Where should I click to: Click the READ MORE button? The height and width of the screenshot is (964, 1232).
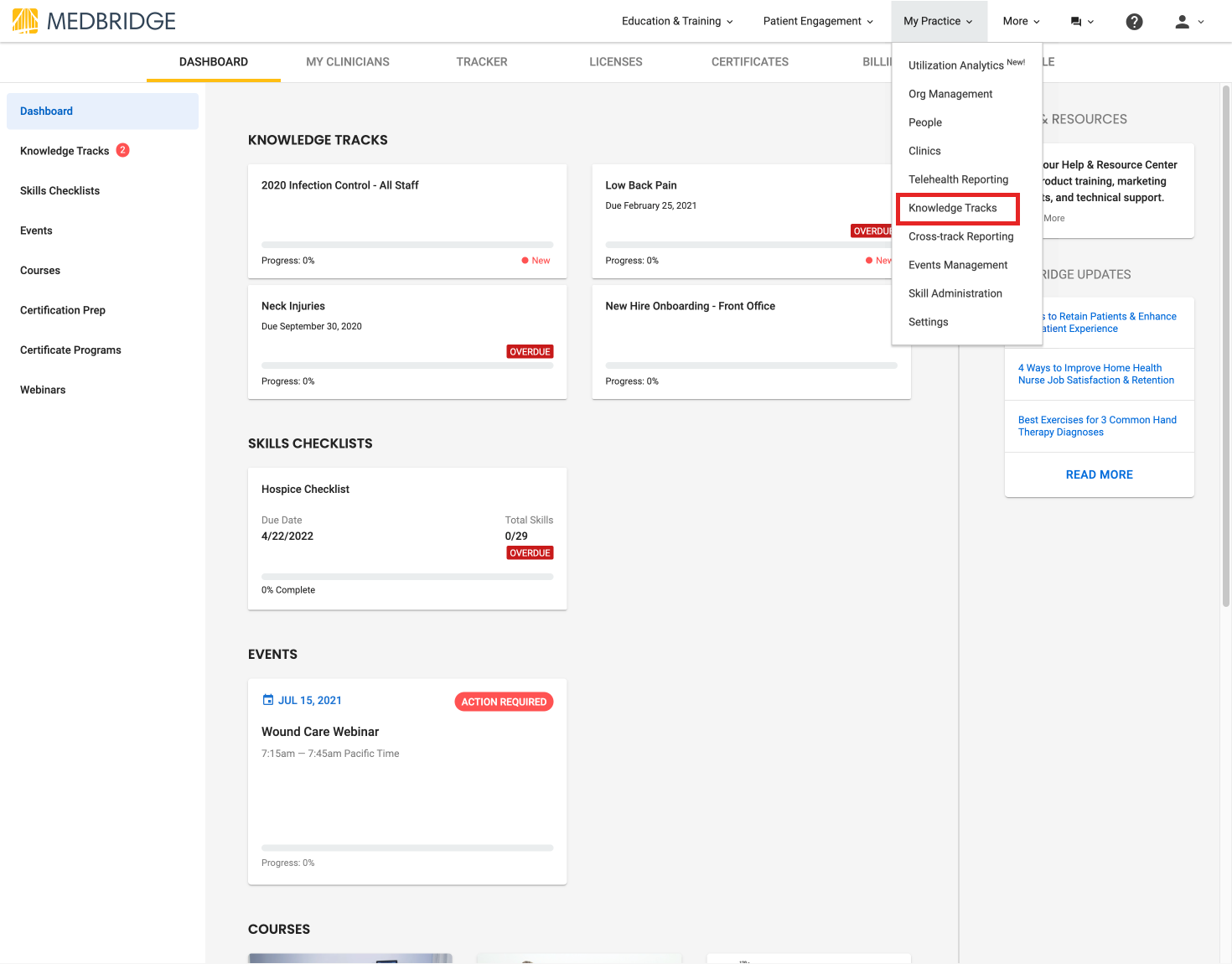(1099, 474)
